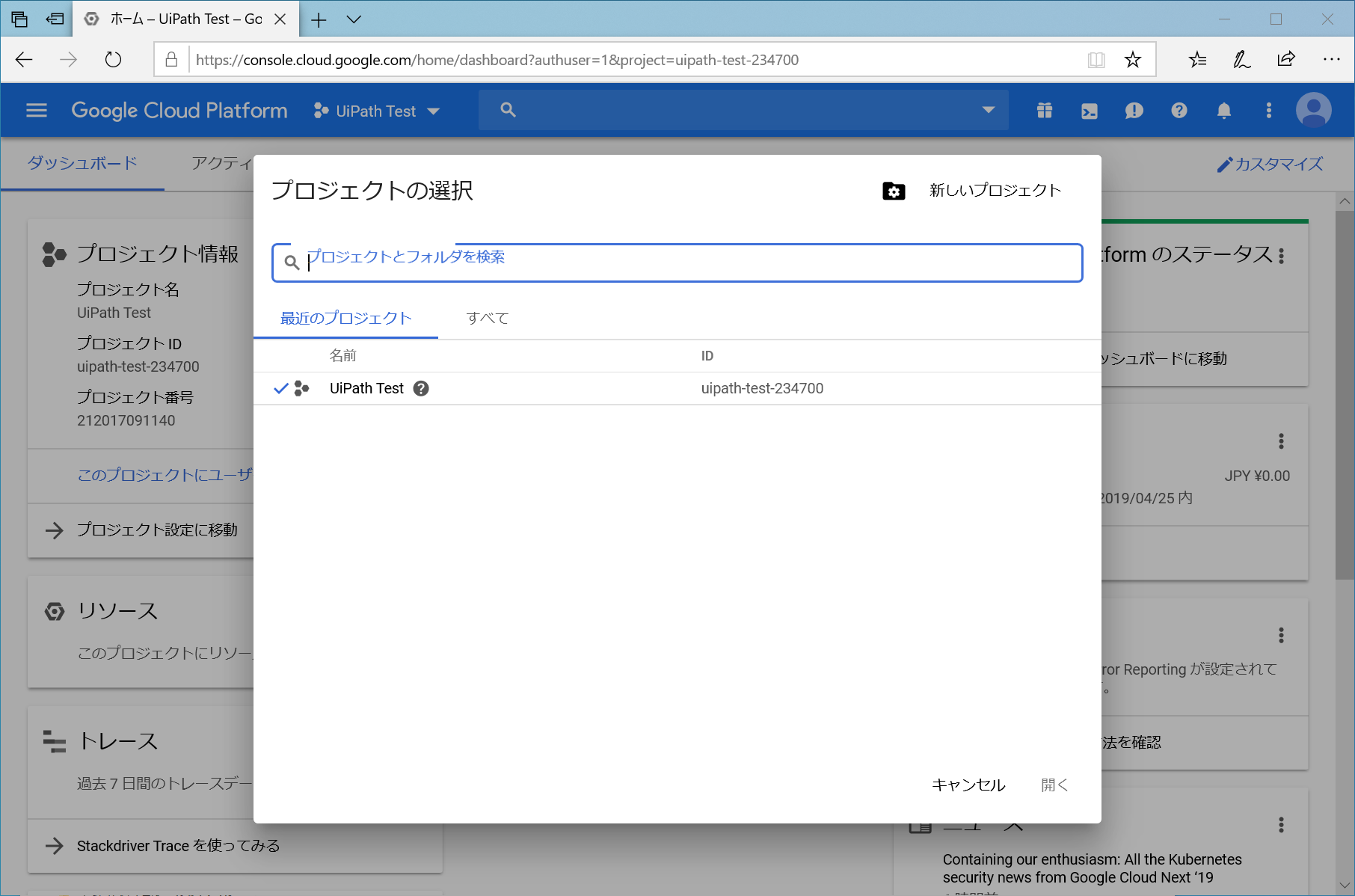Open the UiPath Test project selector dropdown
Image resolution: width=1355 pixels, height=896 pixels.
pos(376,111)
